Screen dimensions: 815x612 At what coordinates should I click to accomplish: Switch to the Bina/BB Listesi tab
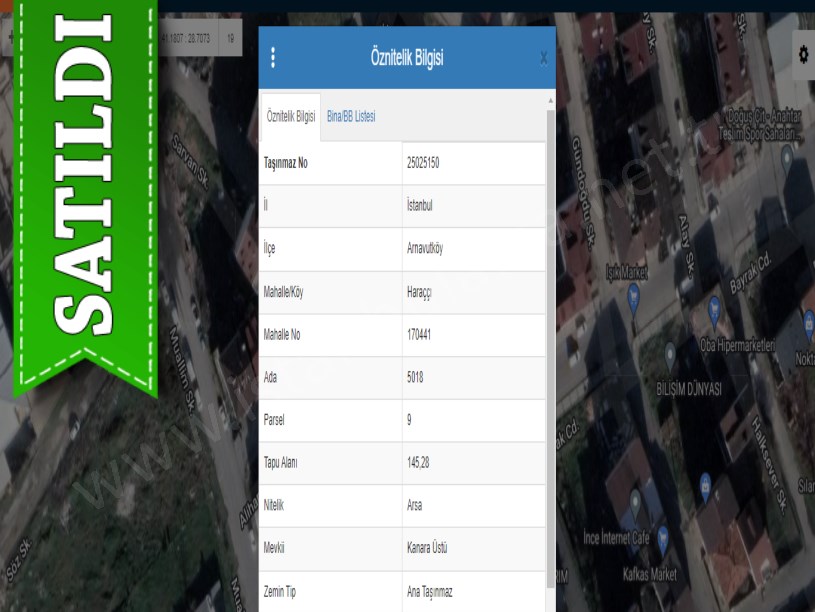tap(351, 117)
